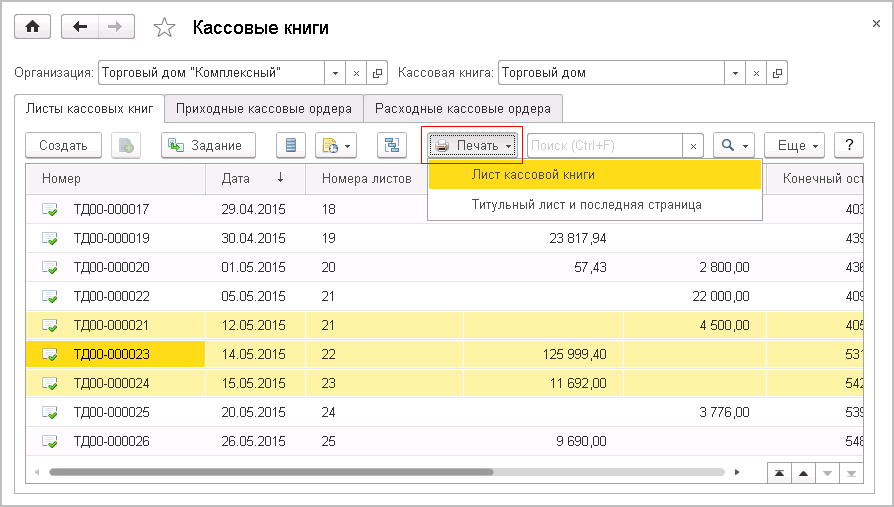This screenshot has height=507, width=894.
Task: Go back with the left arrow
Action: point(81,27)
